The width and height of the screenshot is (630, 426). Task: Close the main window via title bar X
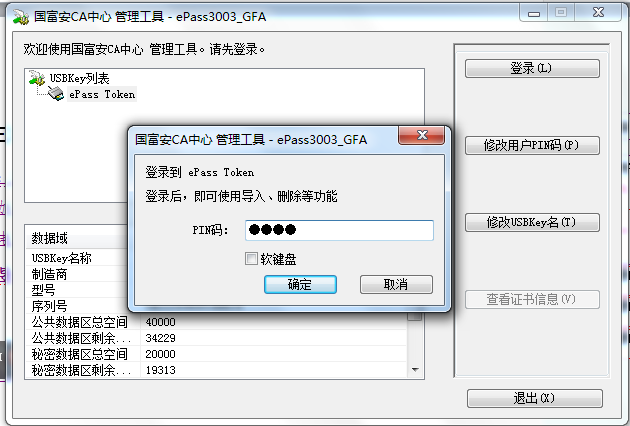598,12
